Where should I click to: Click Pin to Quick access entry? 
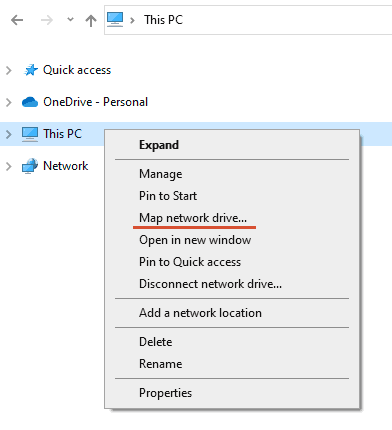click(x=190, y=262)
